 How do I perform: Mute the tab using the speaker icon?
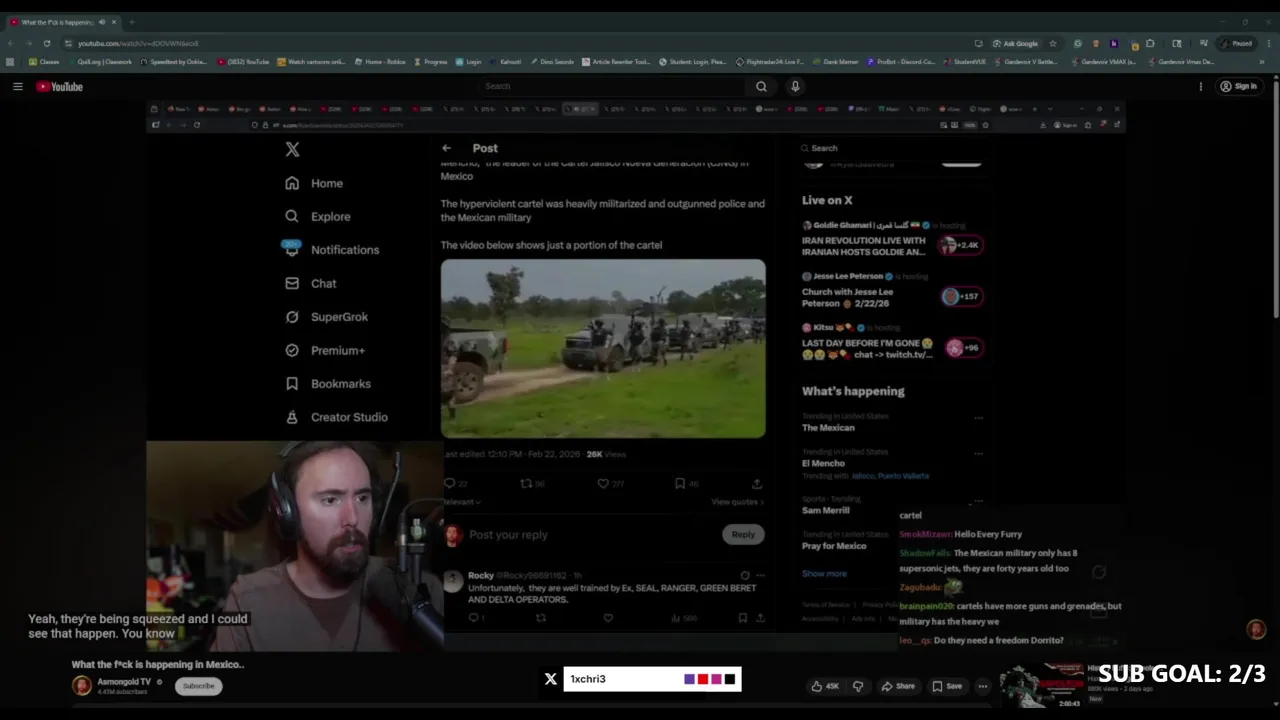pyautogui.click(x=102, y=22)
